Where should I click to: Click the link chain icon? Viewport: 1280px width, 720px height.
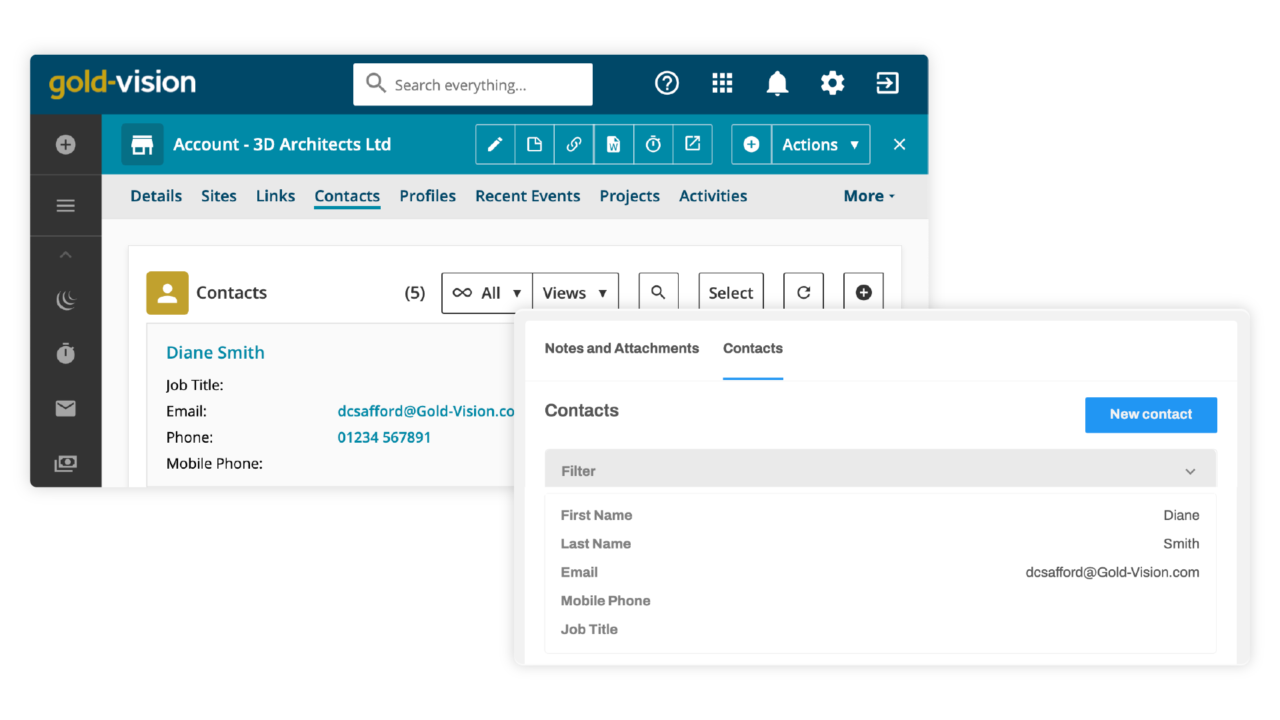574,145
